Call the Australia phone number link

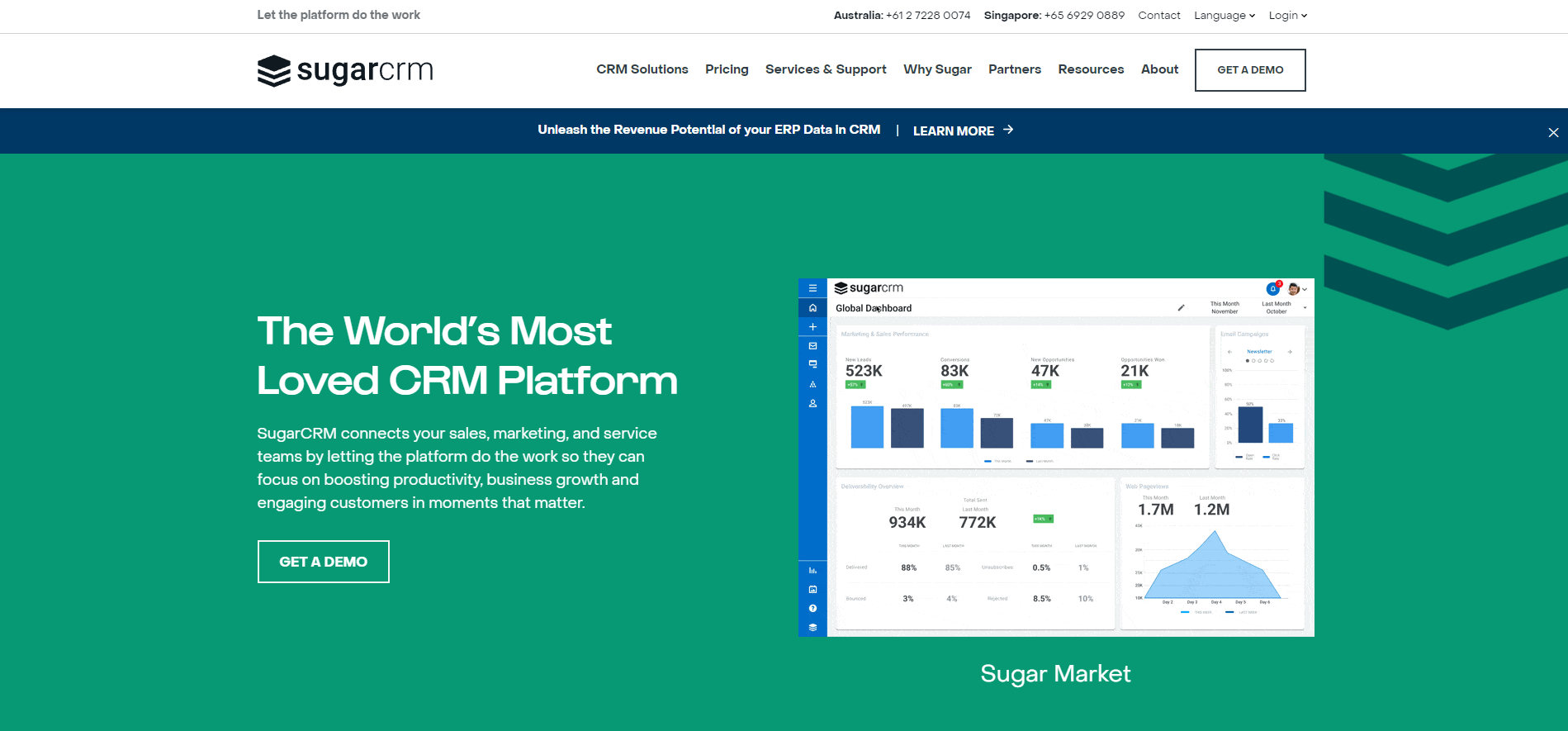click(928, 15)
